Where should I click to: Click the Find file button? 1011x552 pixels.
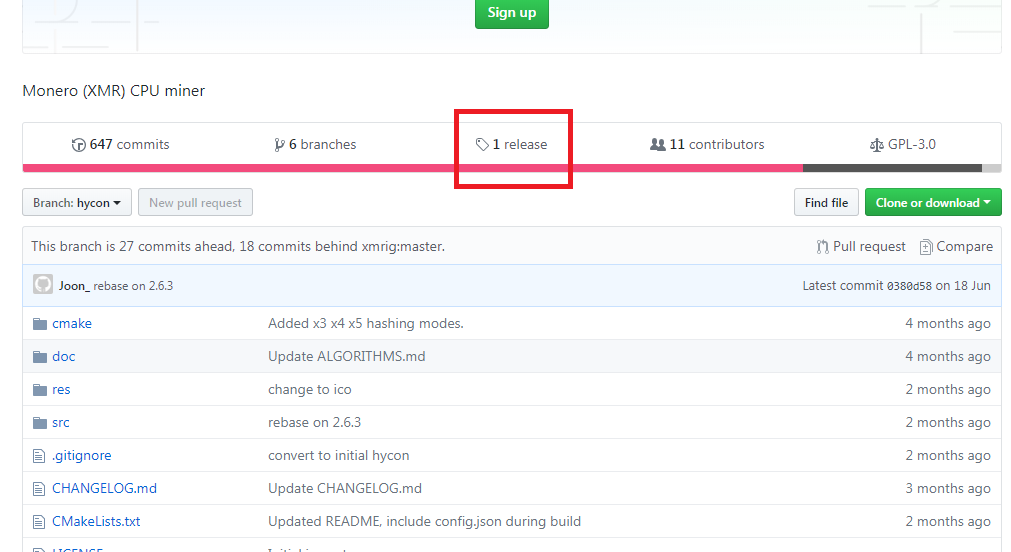pyautogui.click(x=826, y=202)
